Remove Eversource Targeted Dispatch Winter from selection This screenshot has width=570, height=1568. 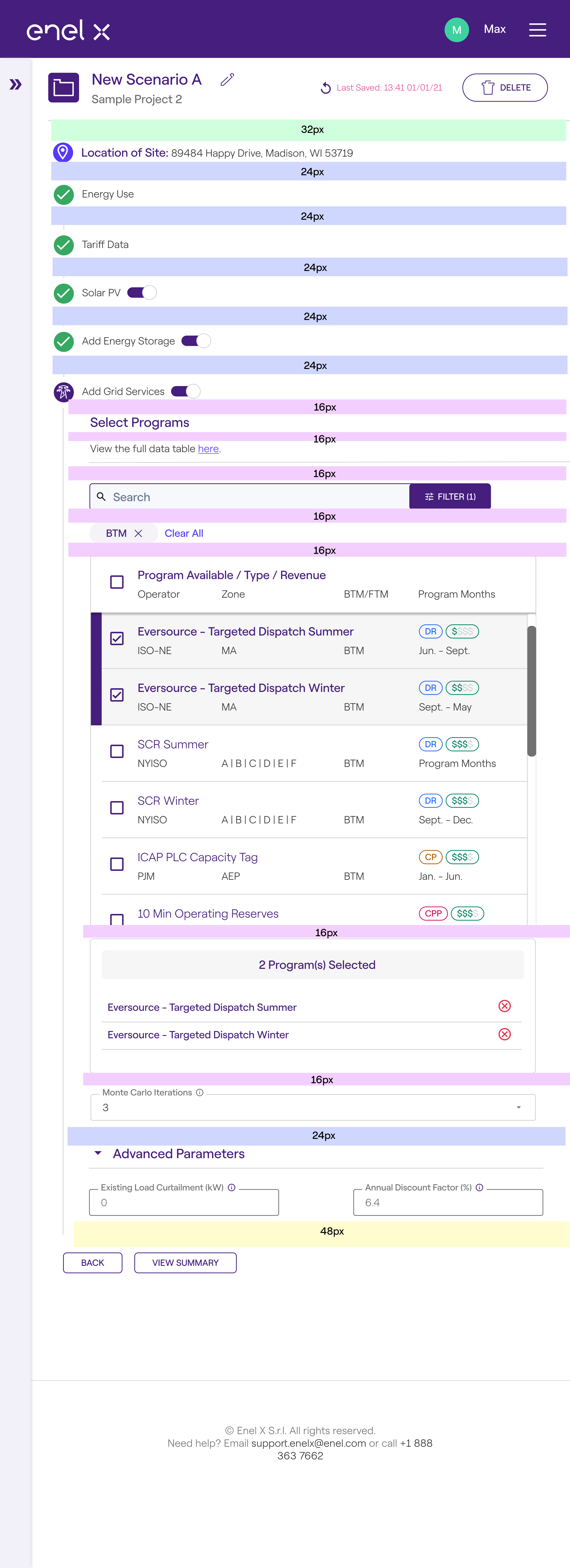504,1034
